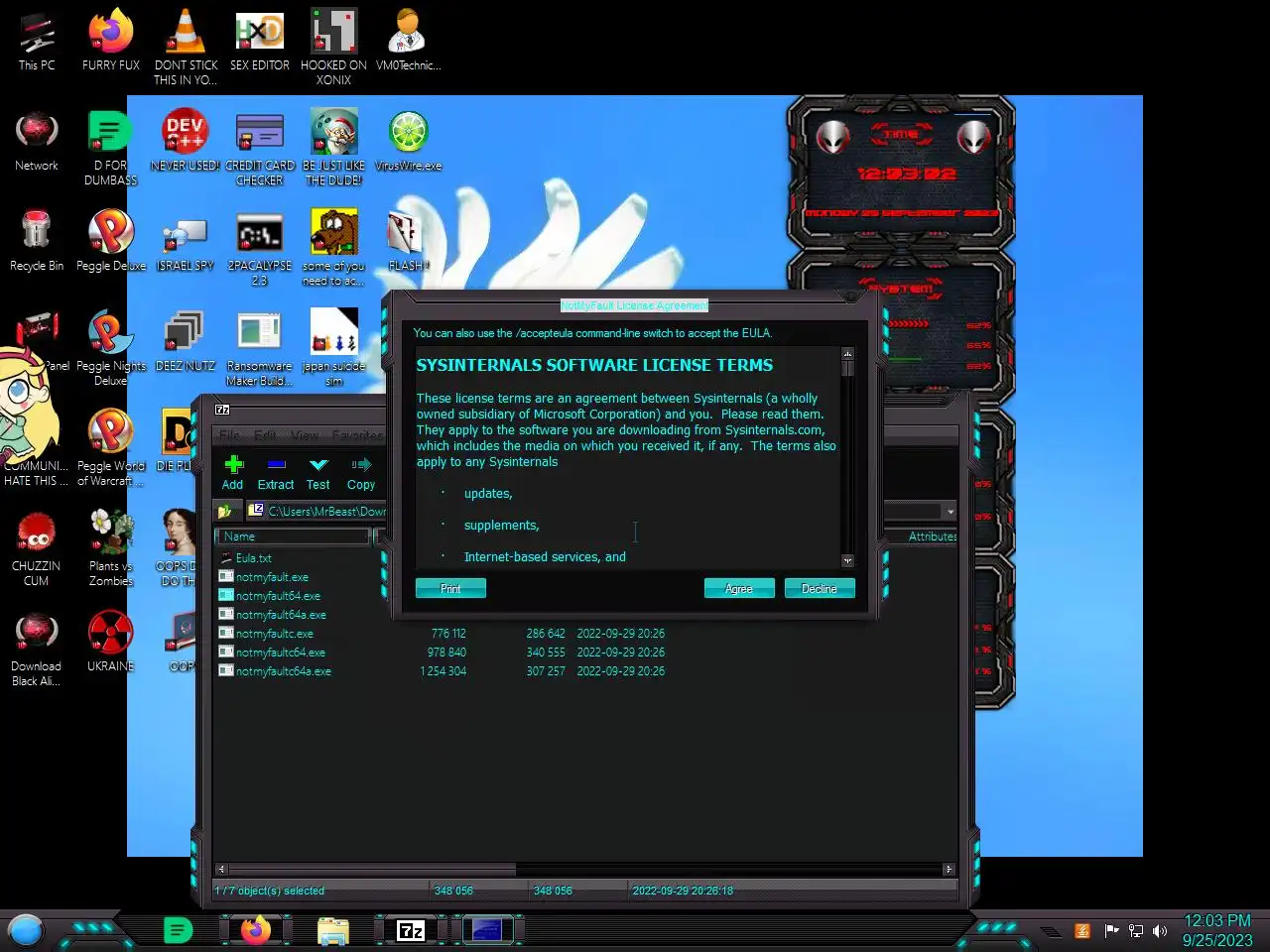Select the Peggle Nights Deluxe shortcut

click(x=111, y=347)
